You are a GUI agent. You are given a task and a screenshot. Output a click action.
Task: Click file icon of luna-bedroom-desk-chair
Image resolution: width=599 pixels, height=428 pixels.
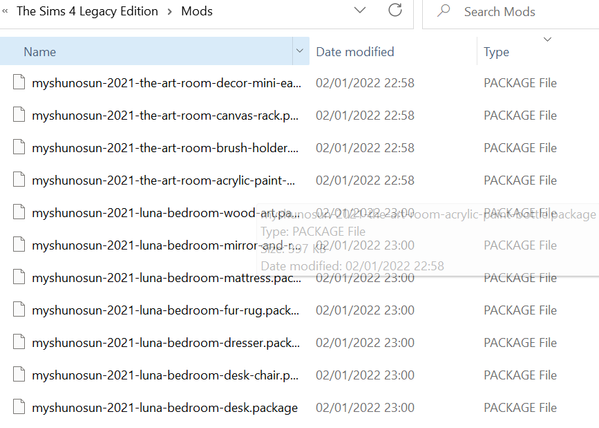tap(19, 374)
